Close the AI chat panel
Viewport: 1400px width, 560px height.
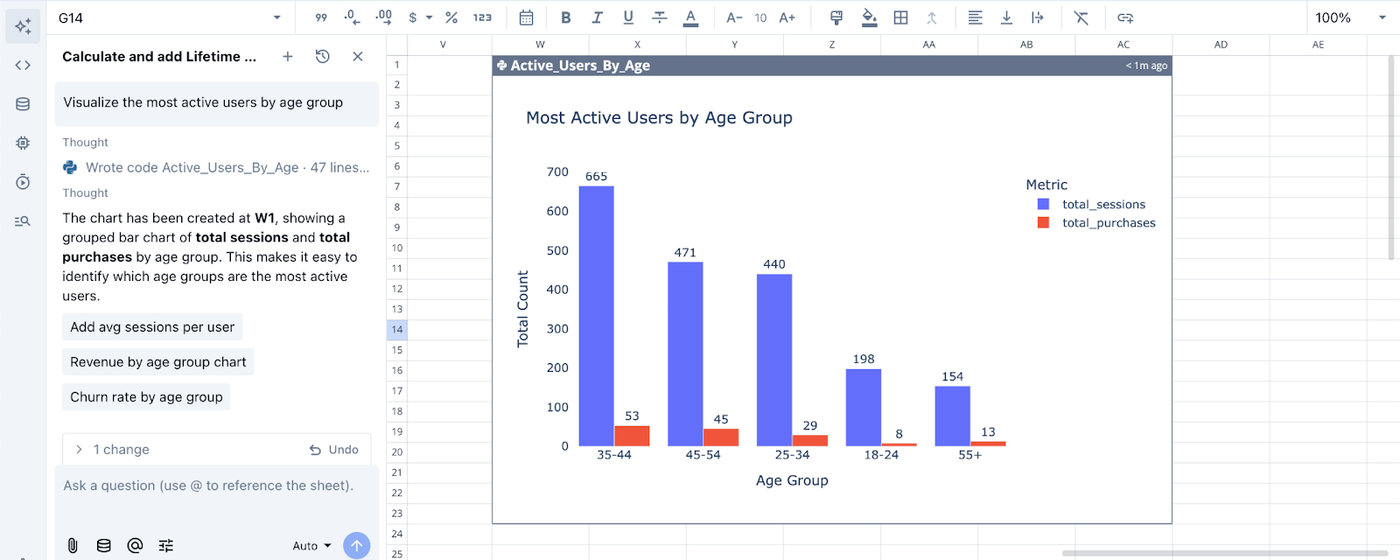click(358, 57)
